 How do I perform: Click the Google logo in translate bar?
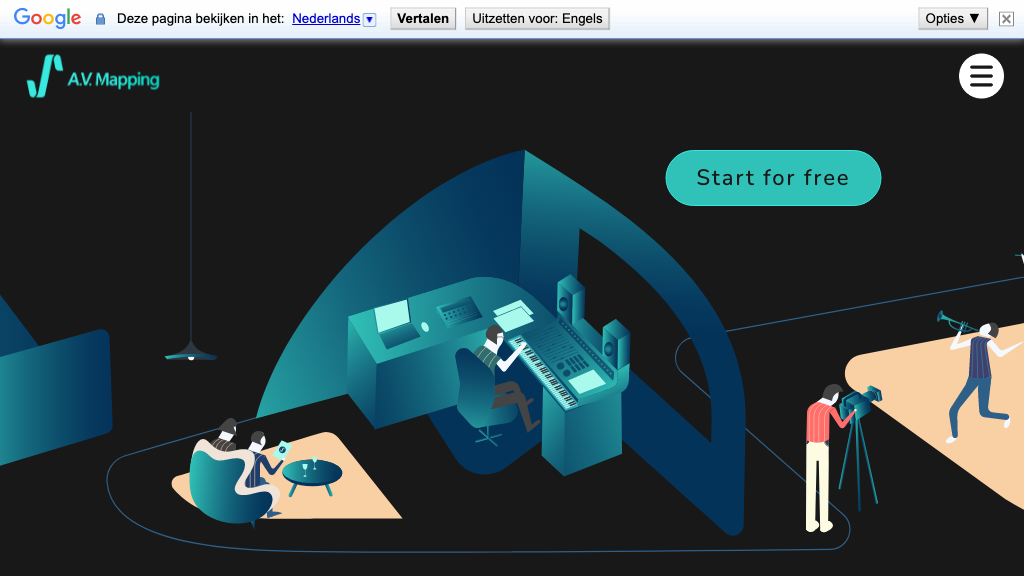click(x=47, y=18)
